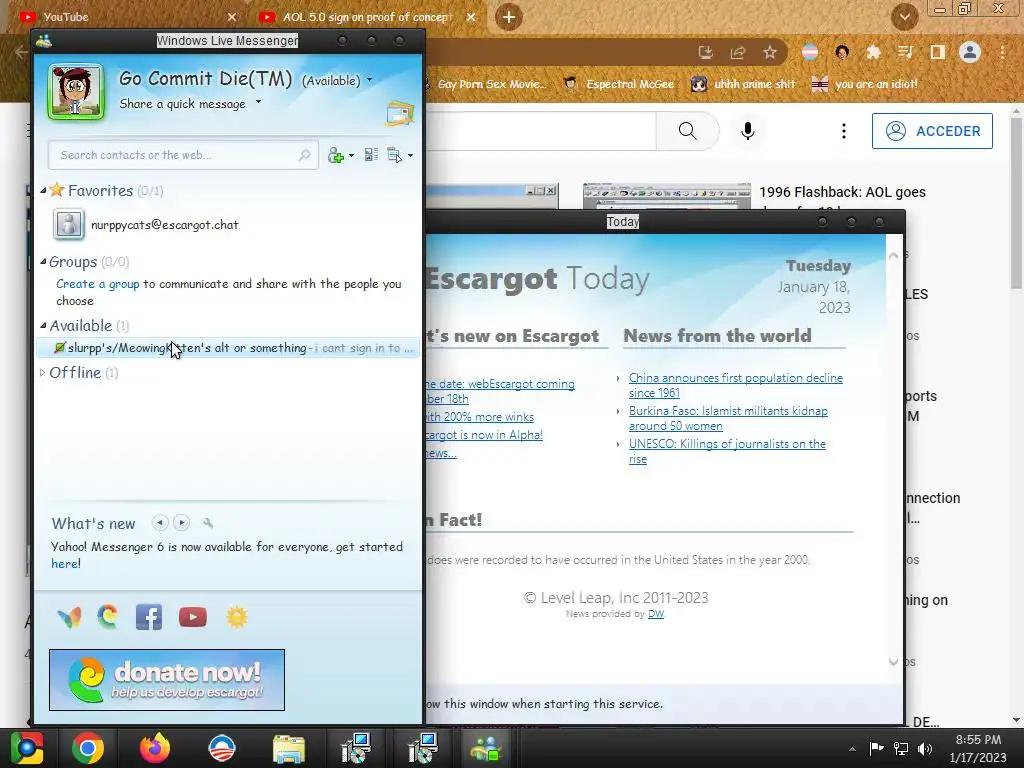Click the install app icon in address bar
This screenshot has height=768, width=1024.
click(x=705, y=52)
